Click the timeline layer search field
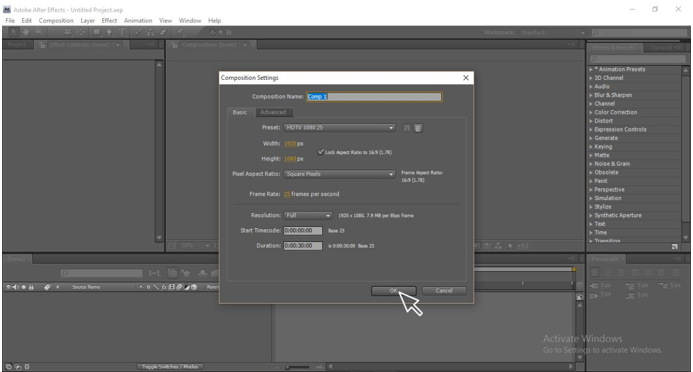 102,273
